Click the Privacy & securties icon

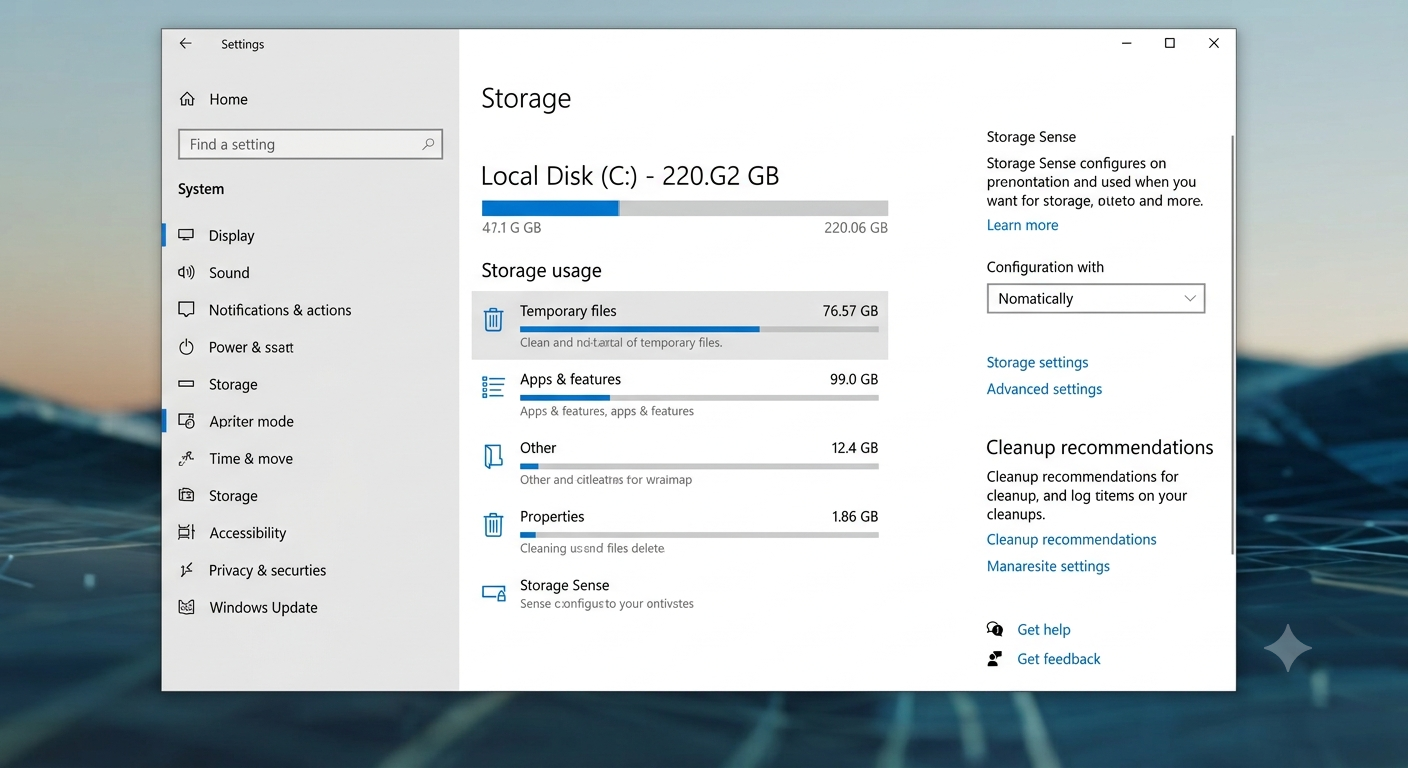(186, 570)
